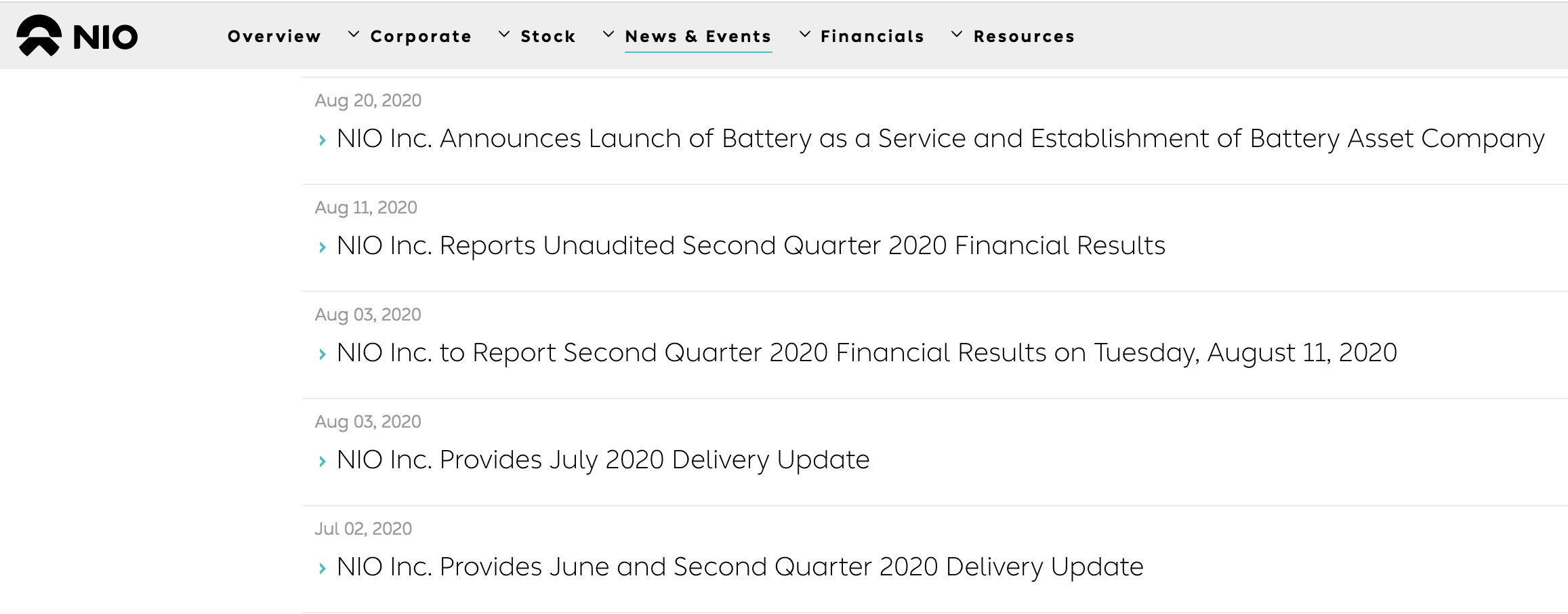Select the News & Events tab
The width and height of the screenshot is (1568, 614).
[698, 36]
